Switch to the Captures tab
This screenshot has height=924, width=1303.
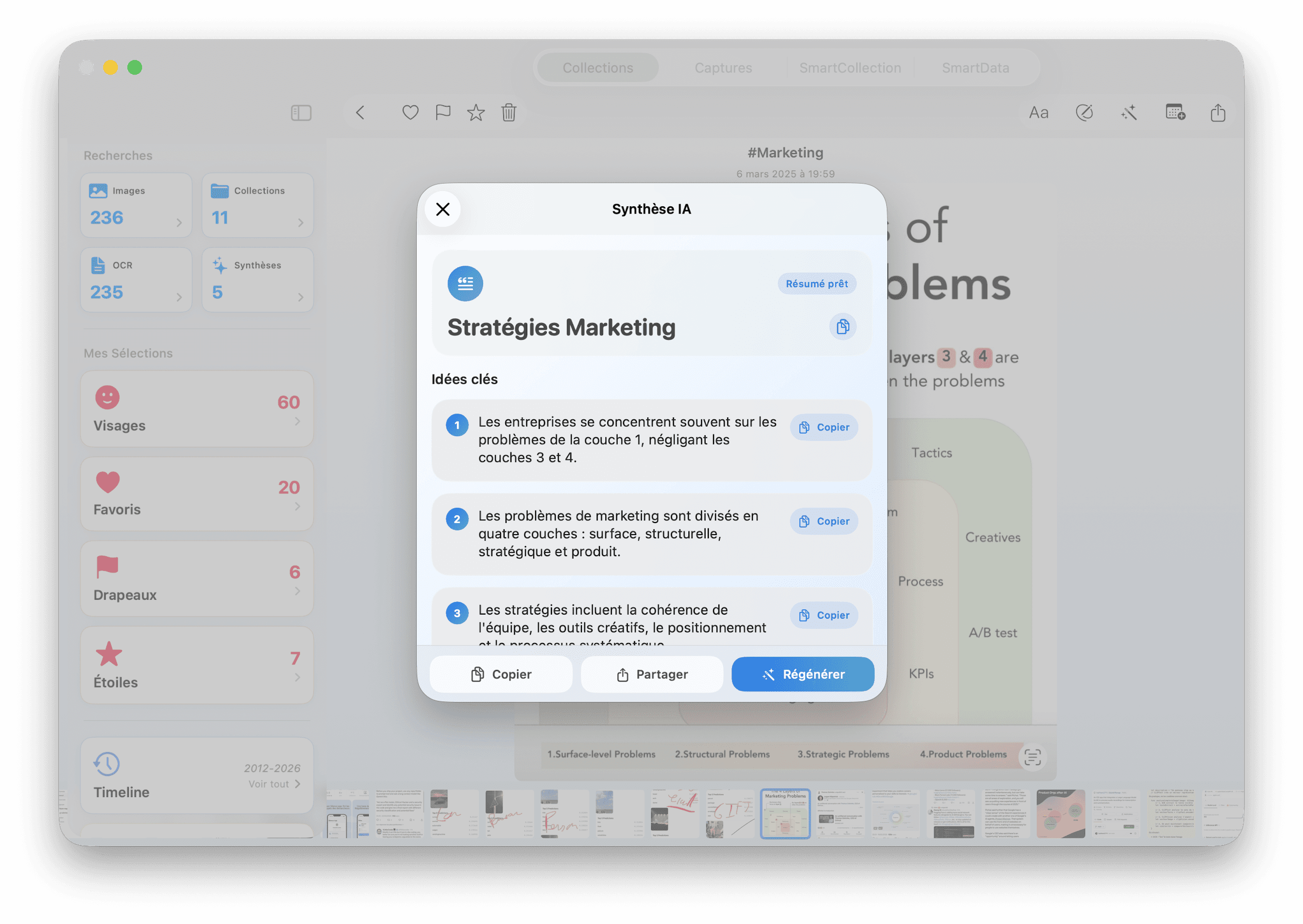723,68
